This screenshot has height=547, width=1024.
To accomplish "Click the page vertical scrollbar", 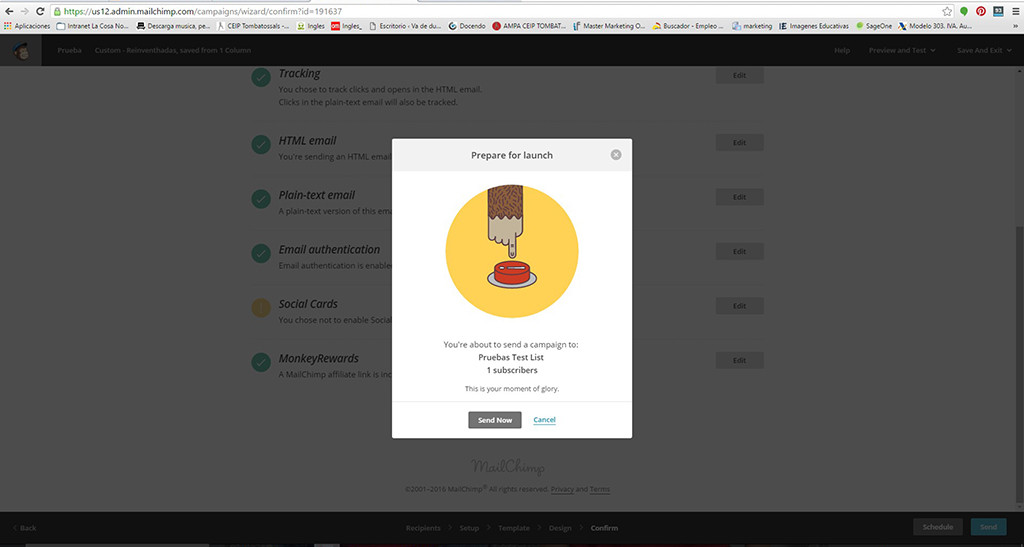I will (x=1019, y=366).
